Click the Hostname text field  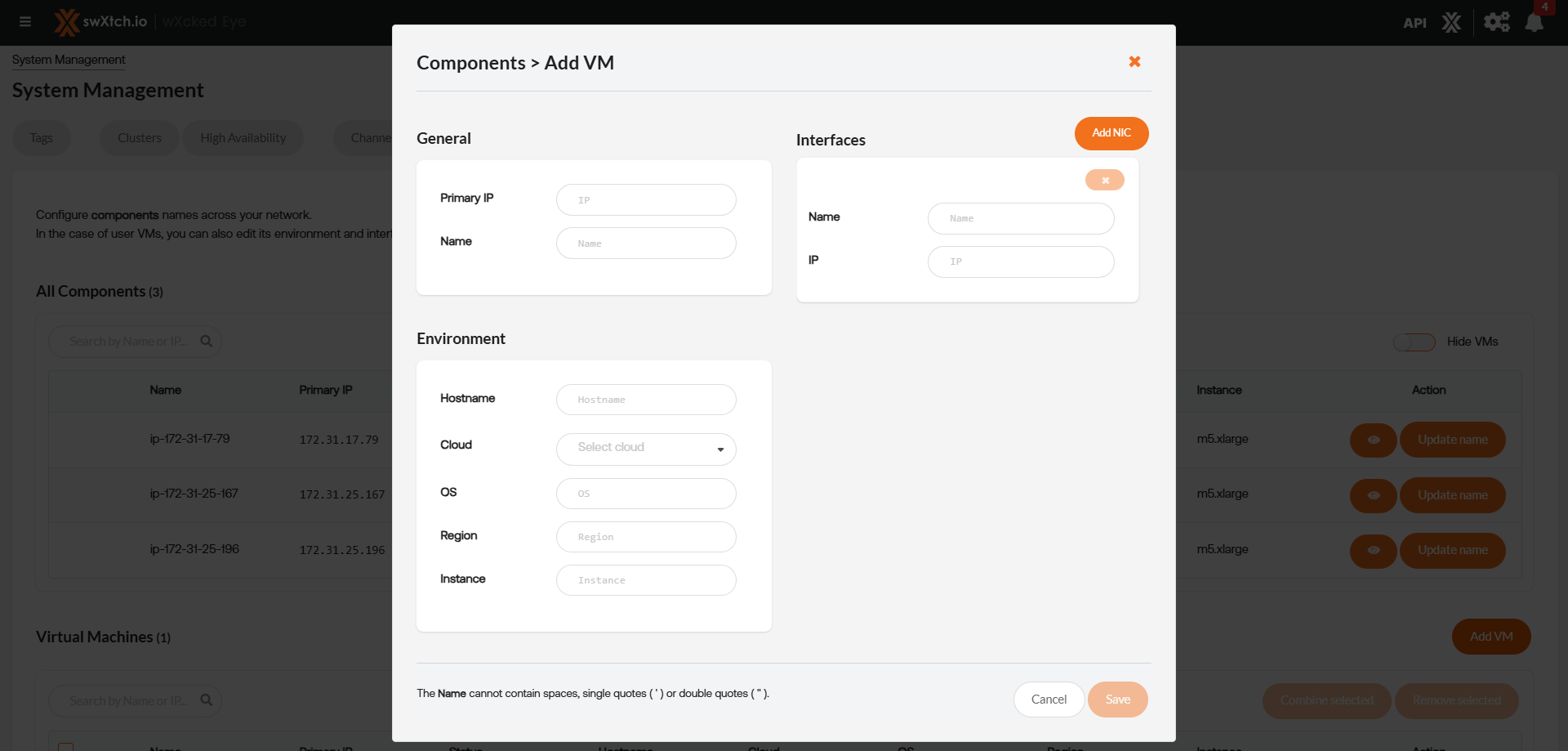tap(646, 400)
